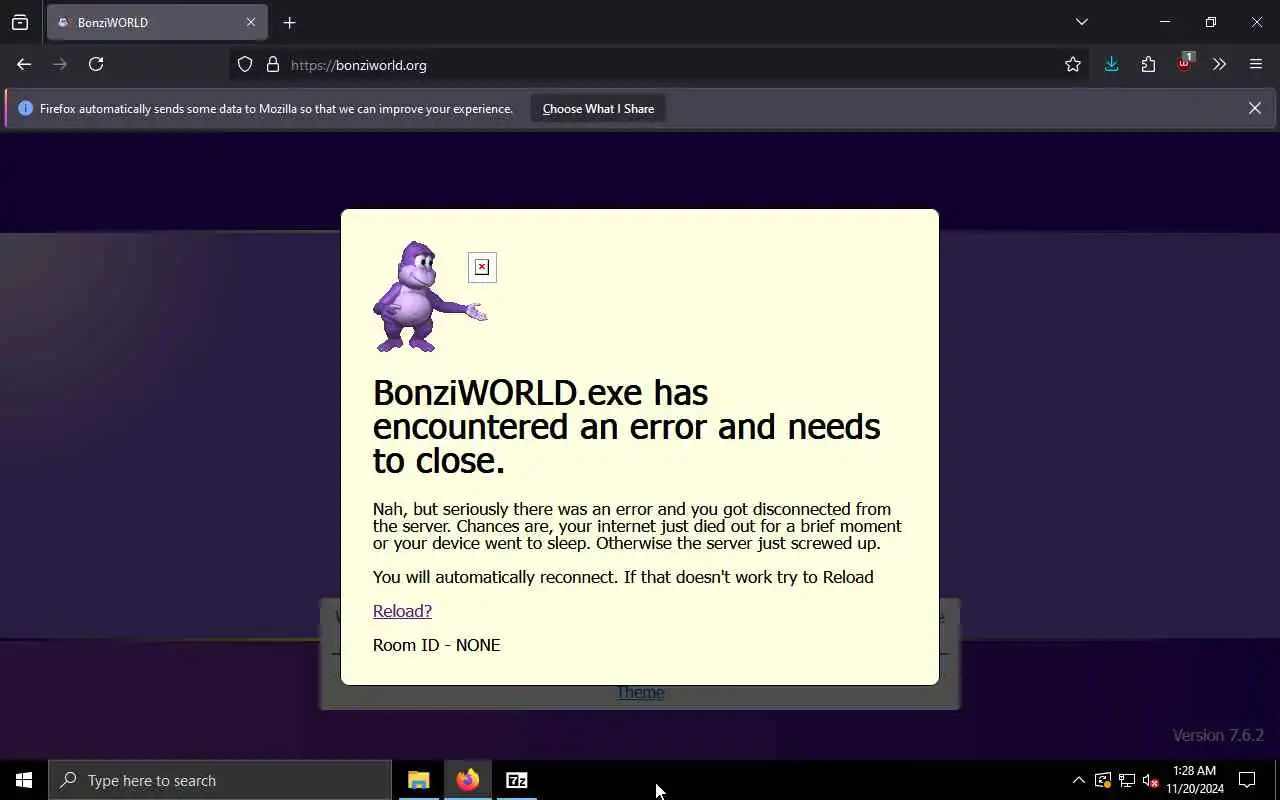This screenshot has height=800, width=1280.
Task: Click the muted volume tray icon
Action: tap(1151, 780)
